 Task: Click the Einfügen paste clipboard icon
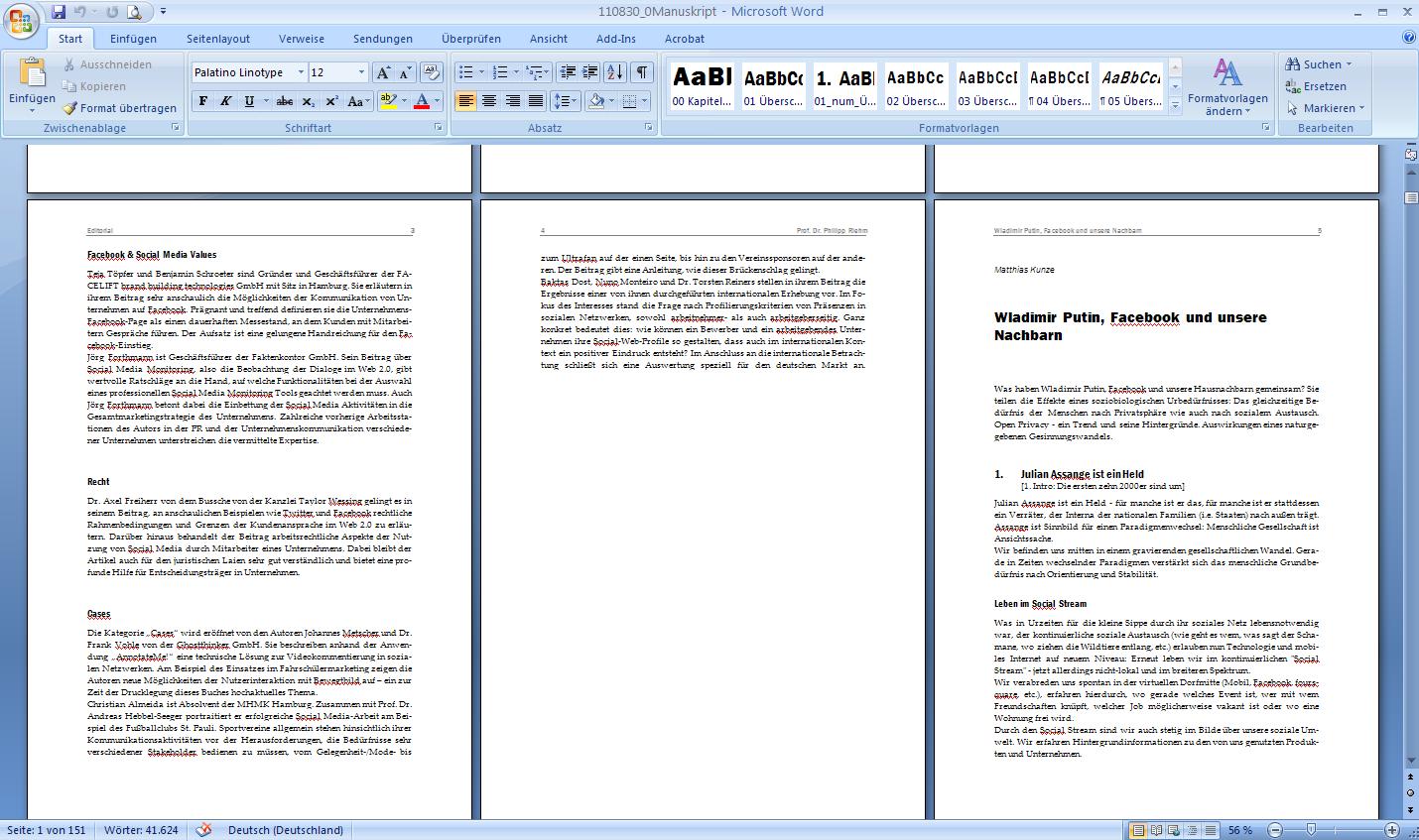click(32, 73)
